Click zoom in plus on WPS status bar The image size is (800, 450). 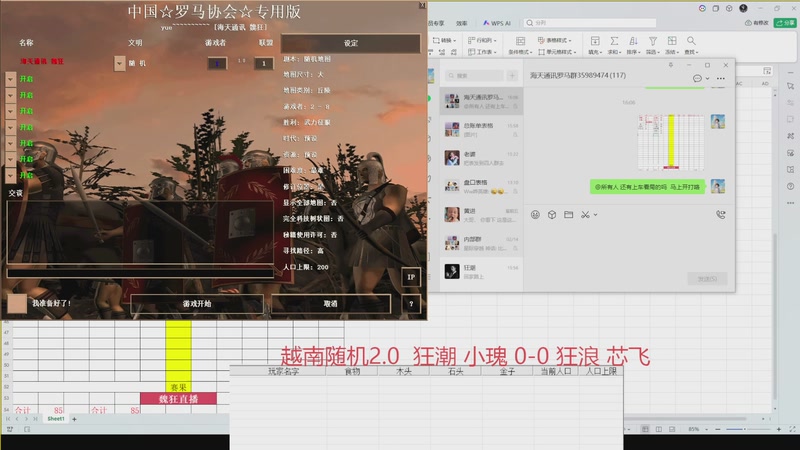[x=779, y=429]
